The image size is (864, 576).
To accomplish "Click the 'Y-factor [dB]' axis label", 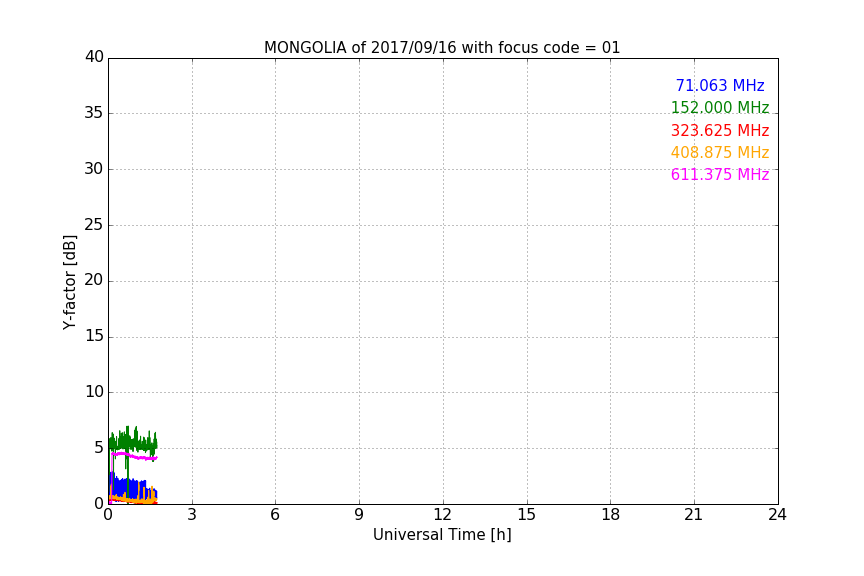I will click(x=70, y=282).
